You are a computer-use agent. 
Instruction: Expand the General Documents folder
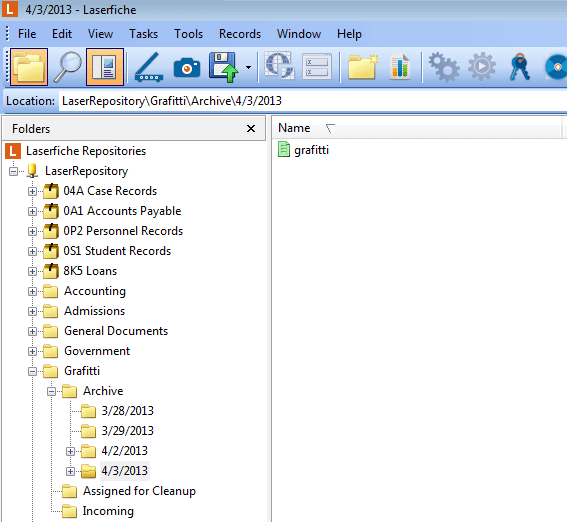tap(32, 331)
